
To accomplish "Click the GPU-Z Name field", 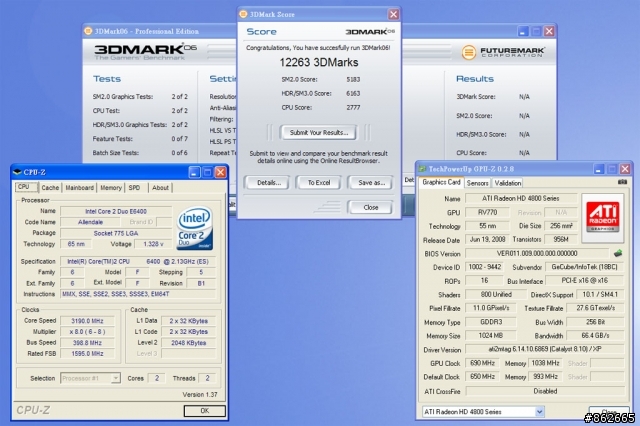I will pos(521,198).
